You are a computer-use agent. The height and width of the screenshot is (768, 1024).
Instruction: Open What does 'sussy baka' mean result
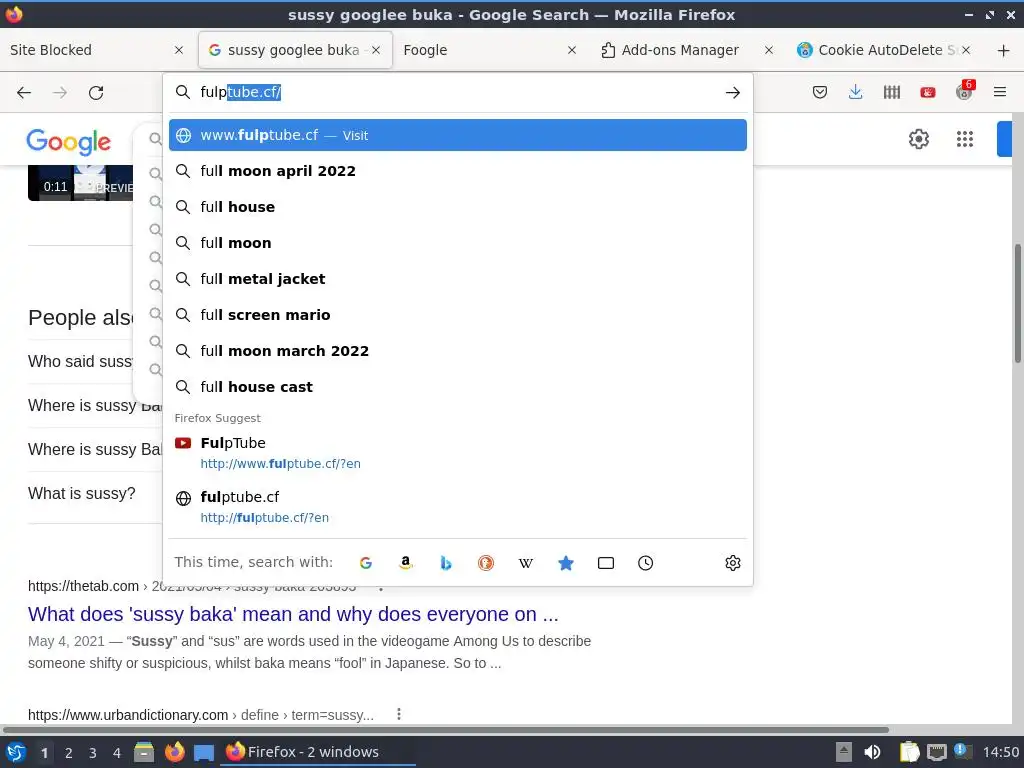tap(293, 614)
